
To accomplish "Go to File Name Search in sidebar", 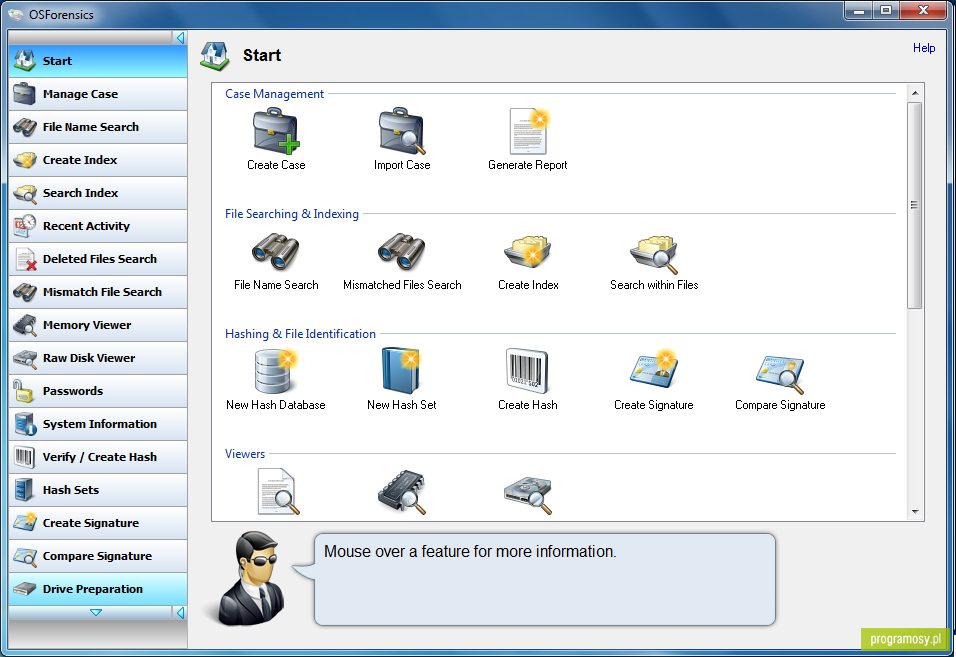I will pos(98,127).
